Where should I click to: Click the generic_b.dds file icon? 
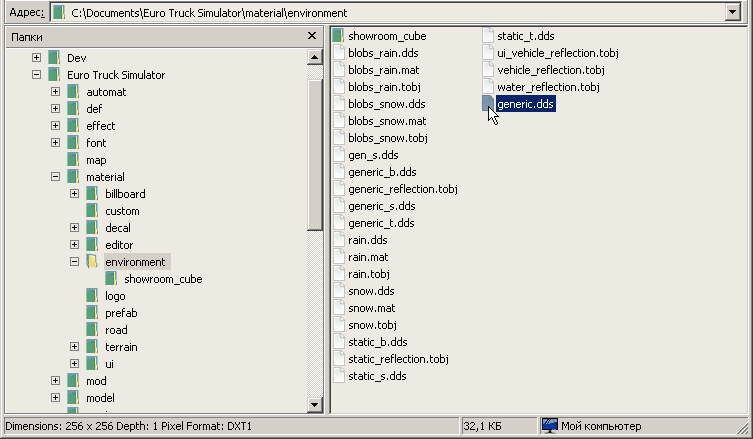[339, 172]
